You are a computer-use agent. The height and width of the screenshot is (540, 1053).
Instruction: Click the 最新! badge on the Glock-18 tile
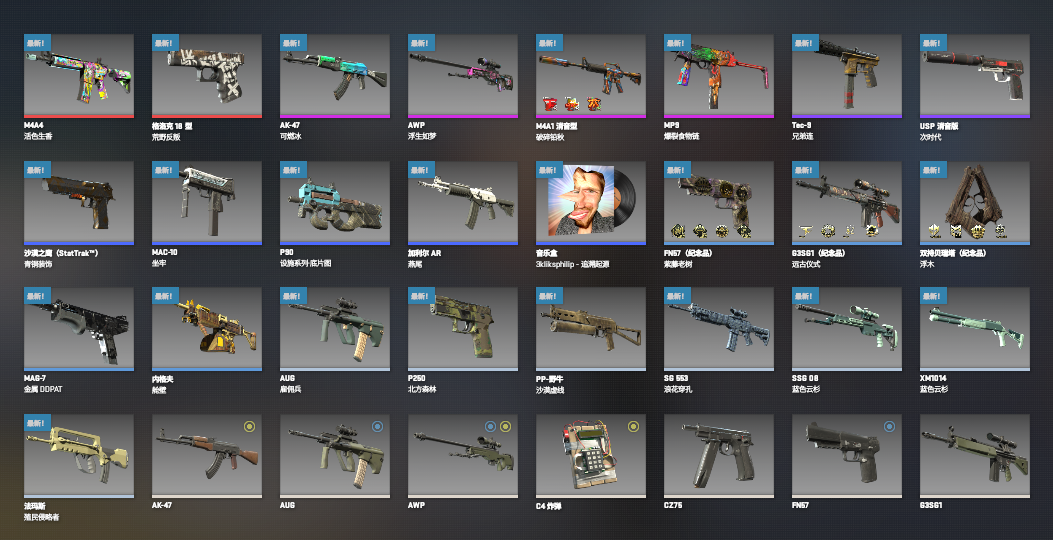click(165, 43)
